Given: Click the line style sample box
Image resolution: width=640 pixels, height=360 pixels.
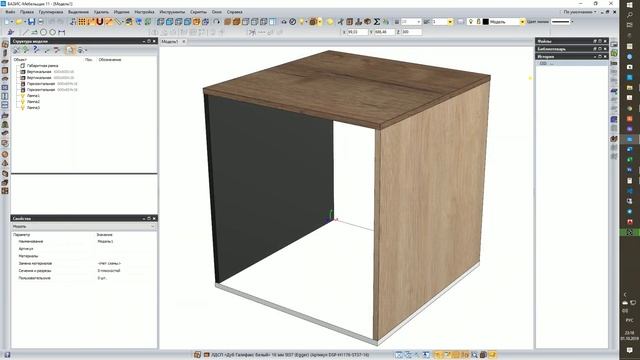Looking at the screenshot, I should click(560, 22).
